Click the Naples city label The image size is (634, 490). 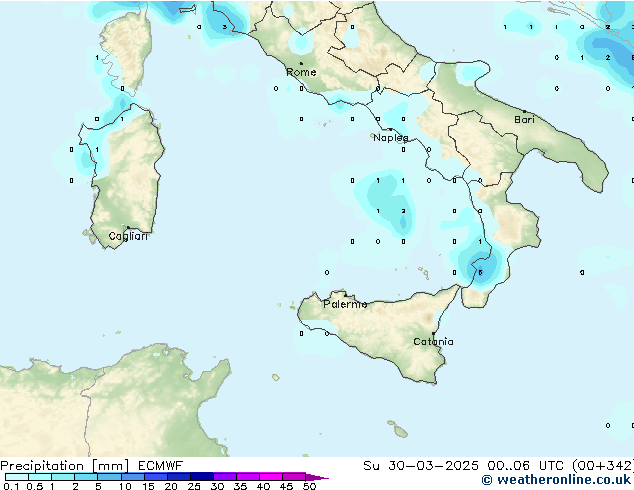point(391,138)
